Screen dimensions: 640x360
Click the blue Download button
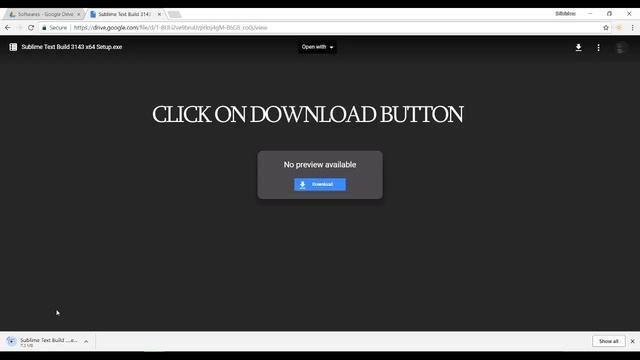click(x=320, y=184)
